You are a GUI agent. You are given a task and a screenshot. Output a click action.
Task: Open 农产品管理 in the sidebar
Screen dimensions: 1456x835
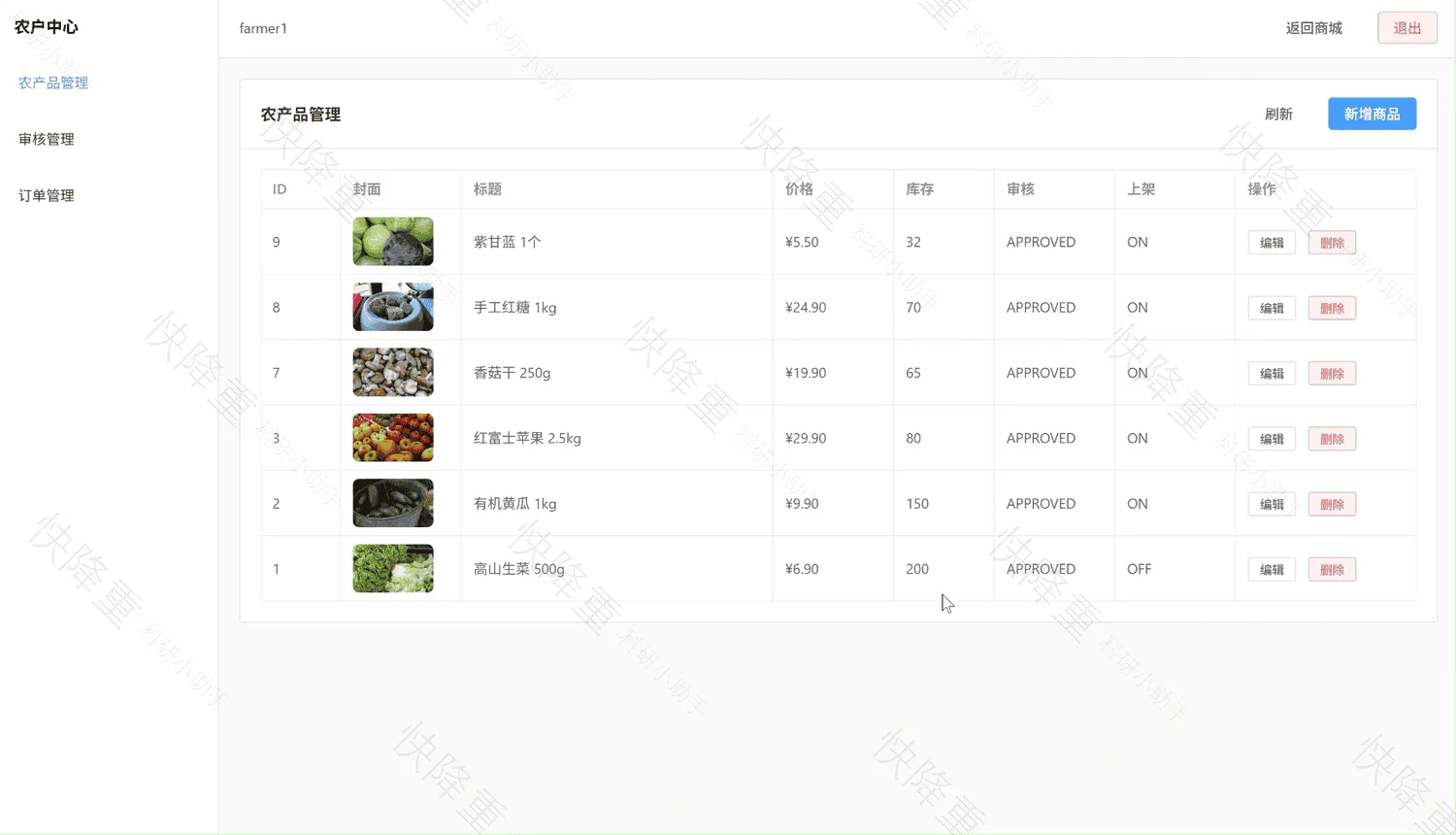point(53,83)
